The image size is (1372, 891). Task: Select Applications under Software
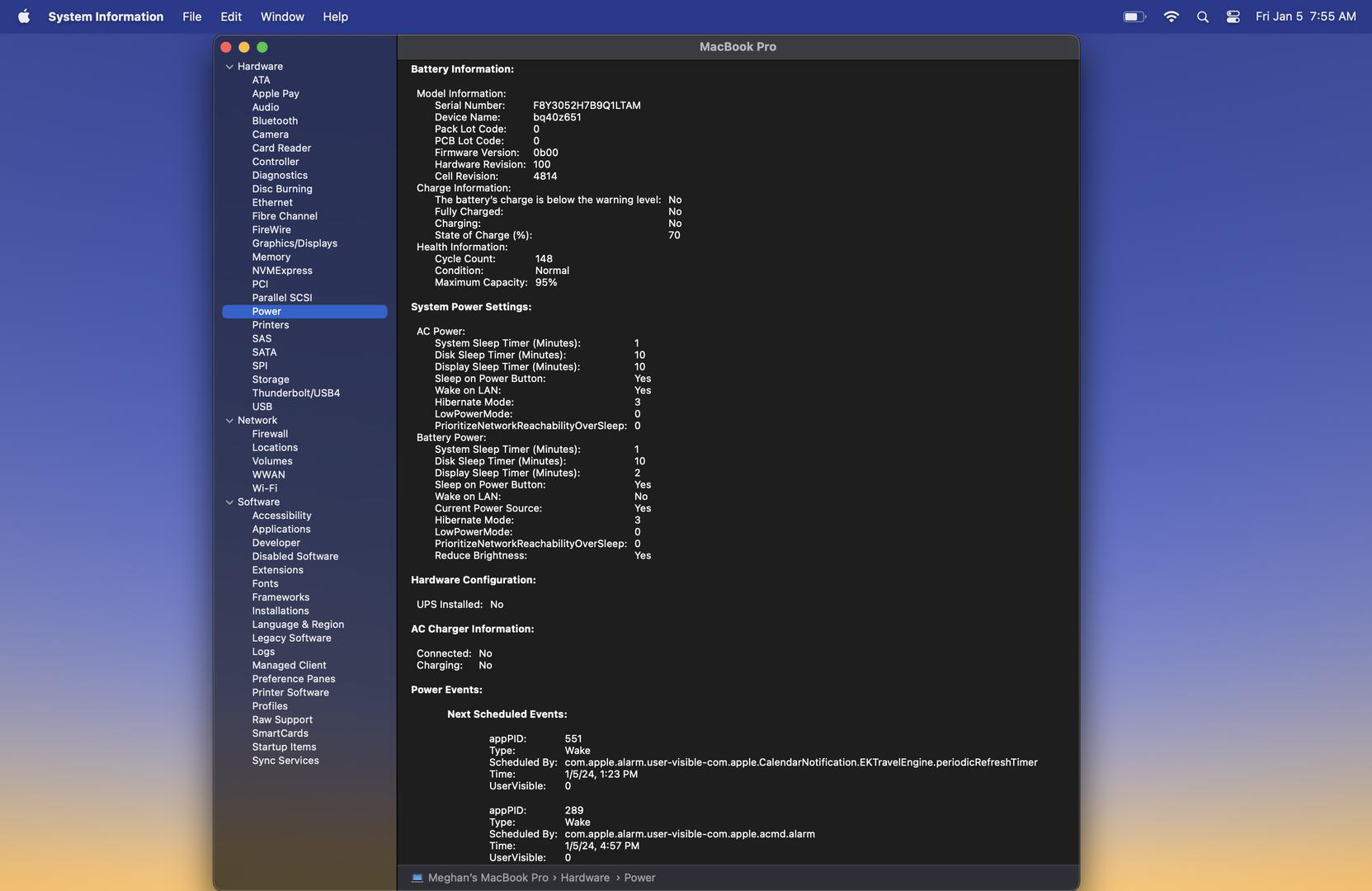pos(281,530)
